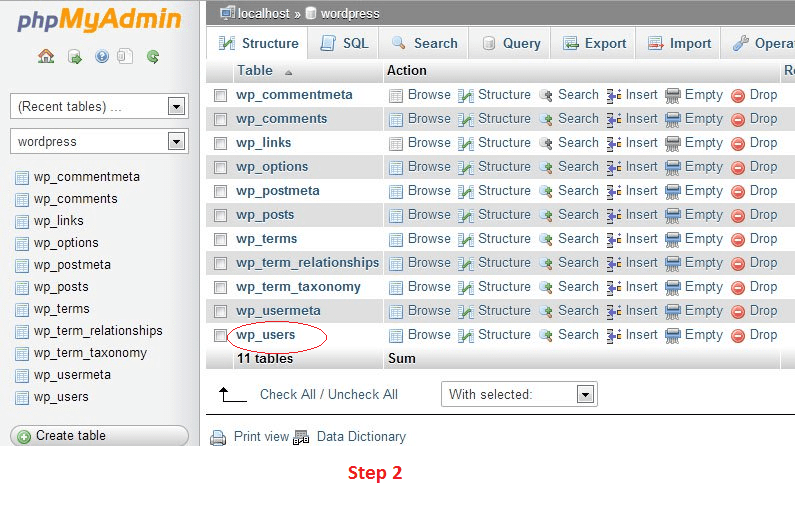Click the localhost breadcrumb link

264,13
